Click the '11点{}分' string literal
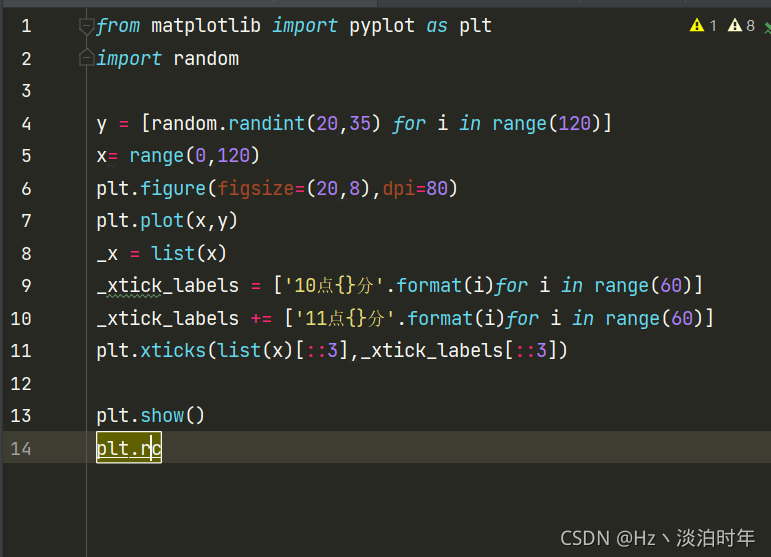The image size is (771, 557). click(345, 319)
